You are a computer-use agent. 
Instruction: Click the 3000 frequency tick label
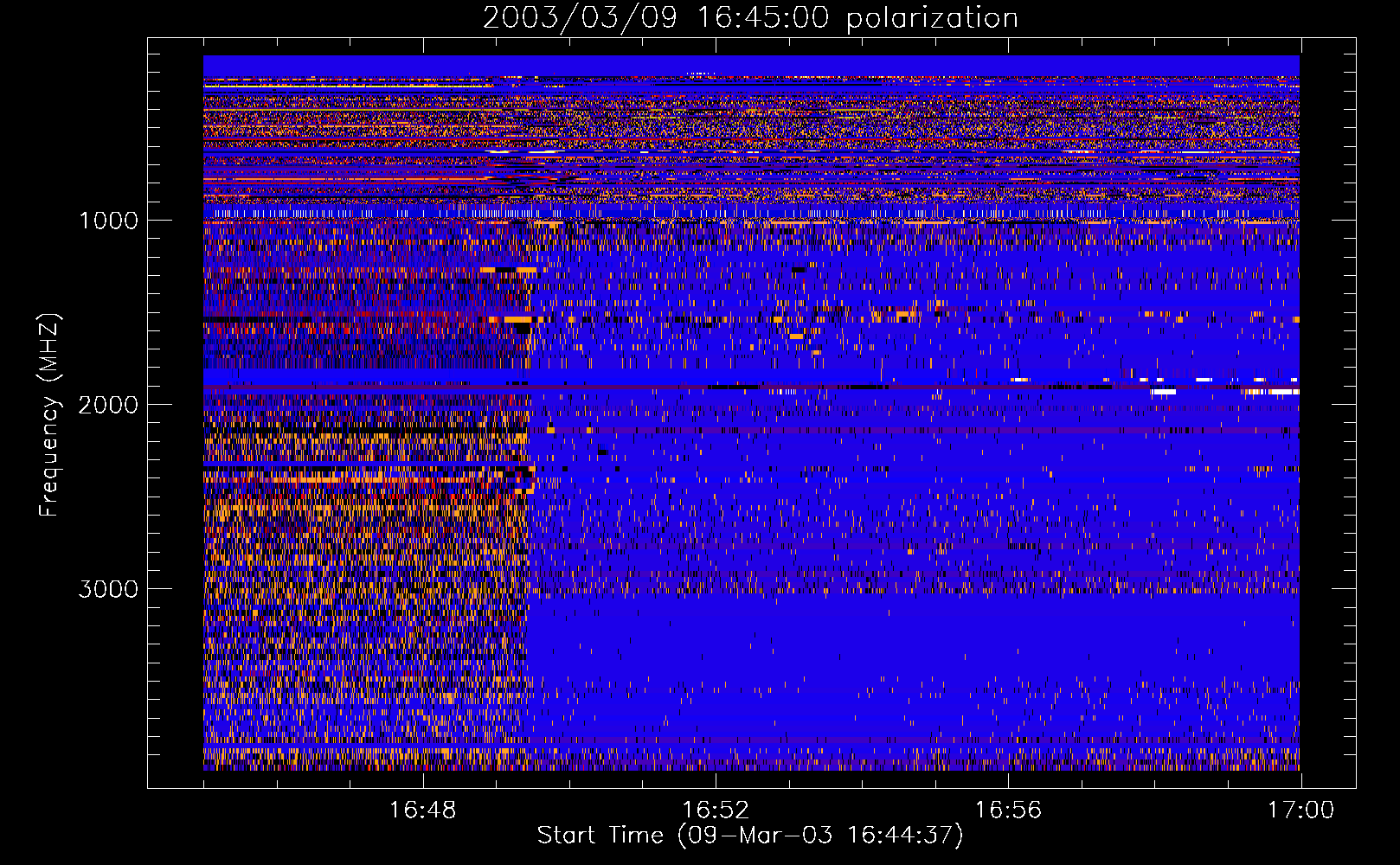click(x=108, y=589)
